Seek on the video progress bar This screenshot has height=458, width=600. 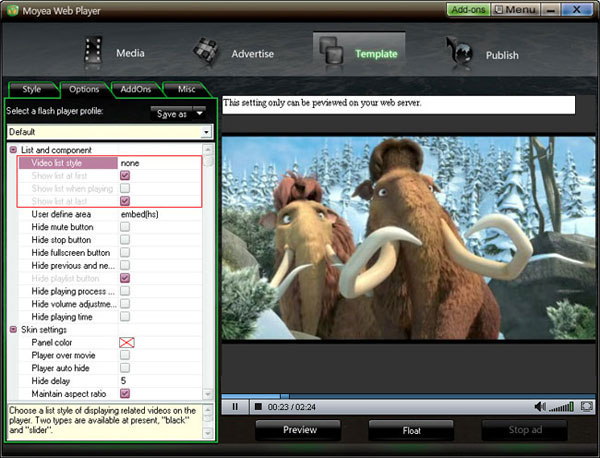coord(408,396)
